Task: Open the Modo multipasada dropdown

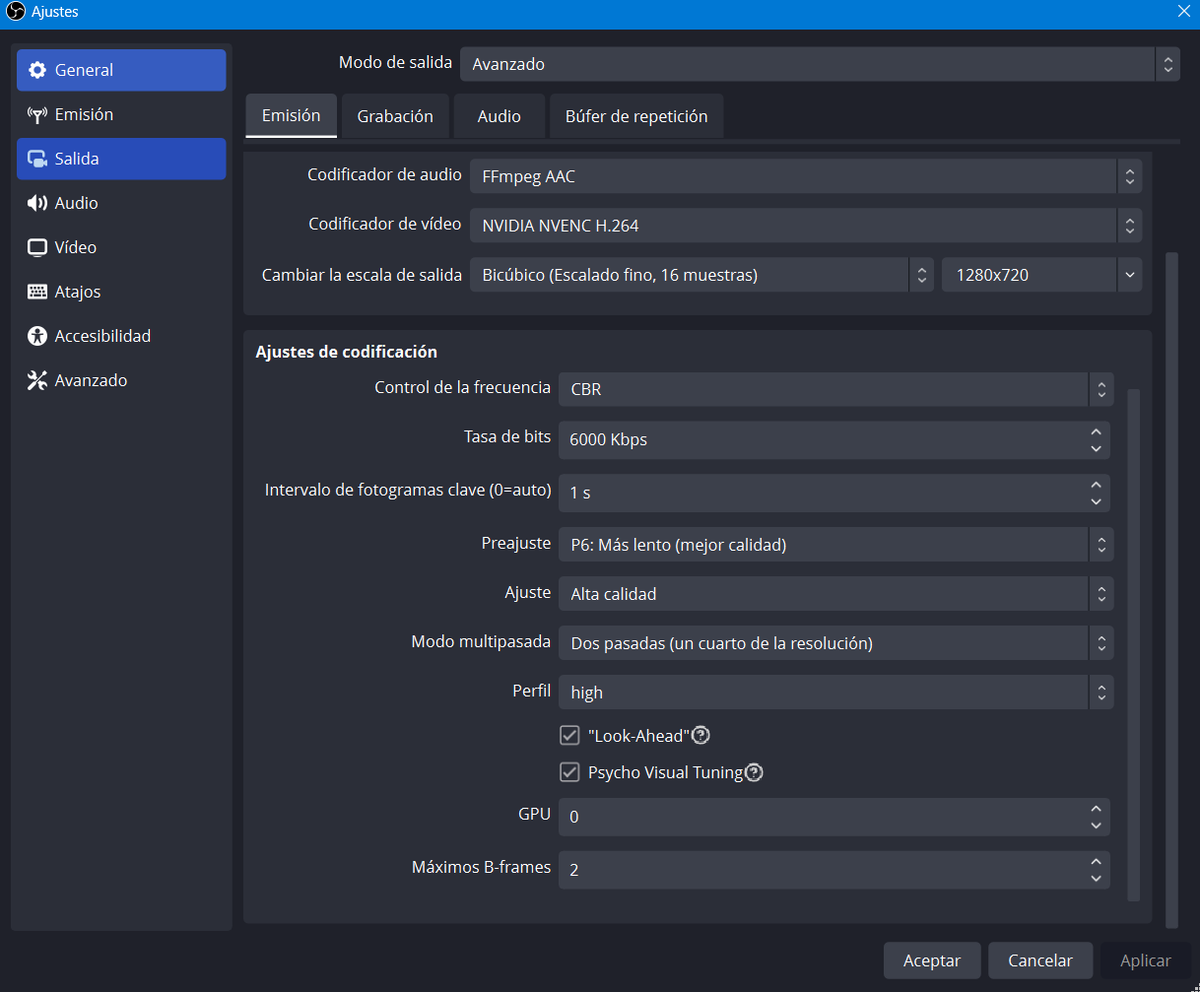Action: coord(836,643)
